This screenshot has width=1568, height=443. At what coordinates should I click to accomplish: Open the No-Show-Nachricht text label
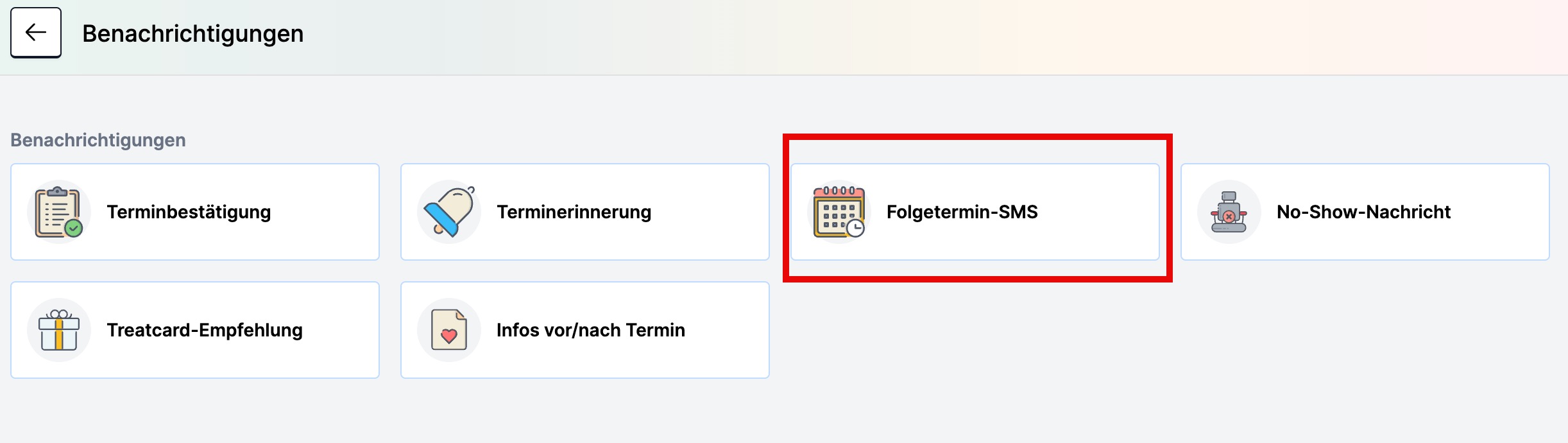1363,212
